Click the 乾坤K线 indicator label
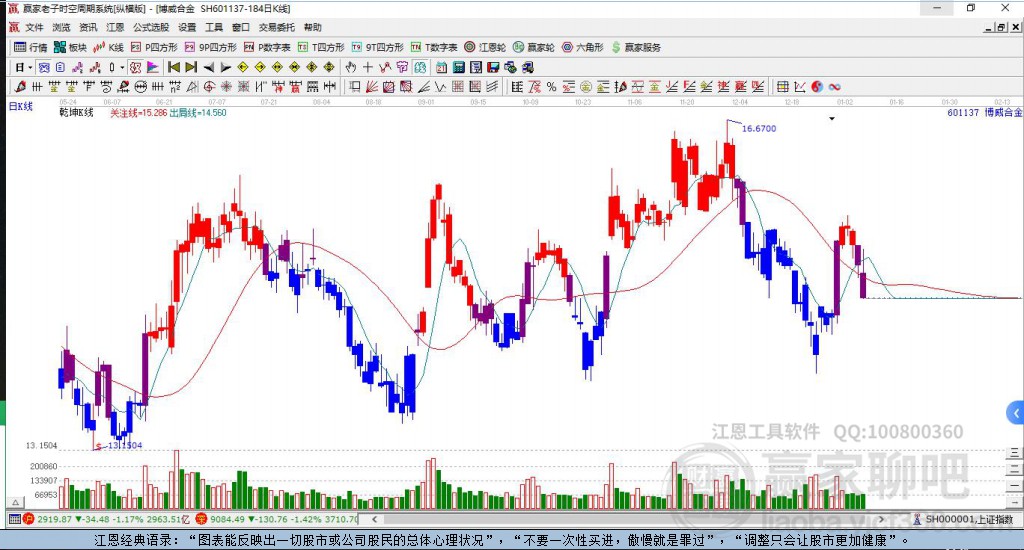This screenshot has height=550, width=1024. [x=76, y=112]
